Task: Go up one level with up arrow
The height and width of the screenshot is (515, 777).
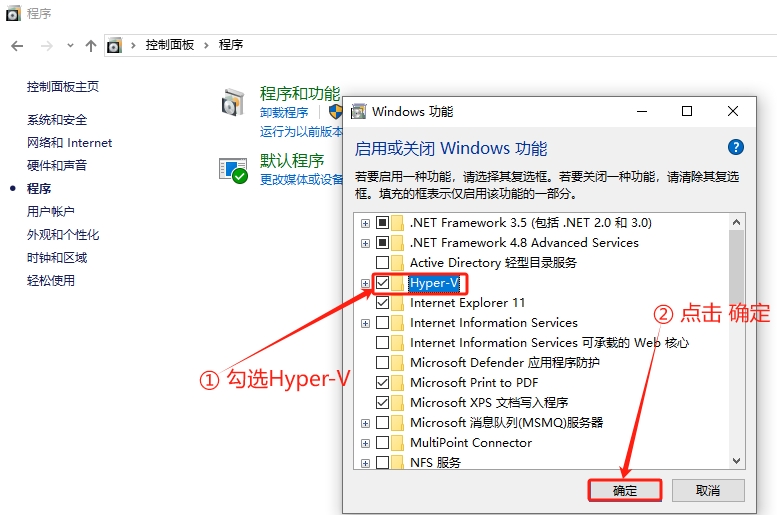Action: click(x=91, y=46)
